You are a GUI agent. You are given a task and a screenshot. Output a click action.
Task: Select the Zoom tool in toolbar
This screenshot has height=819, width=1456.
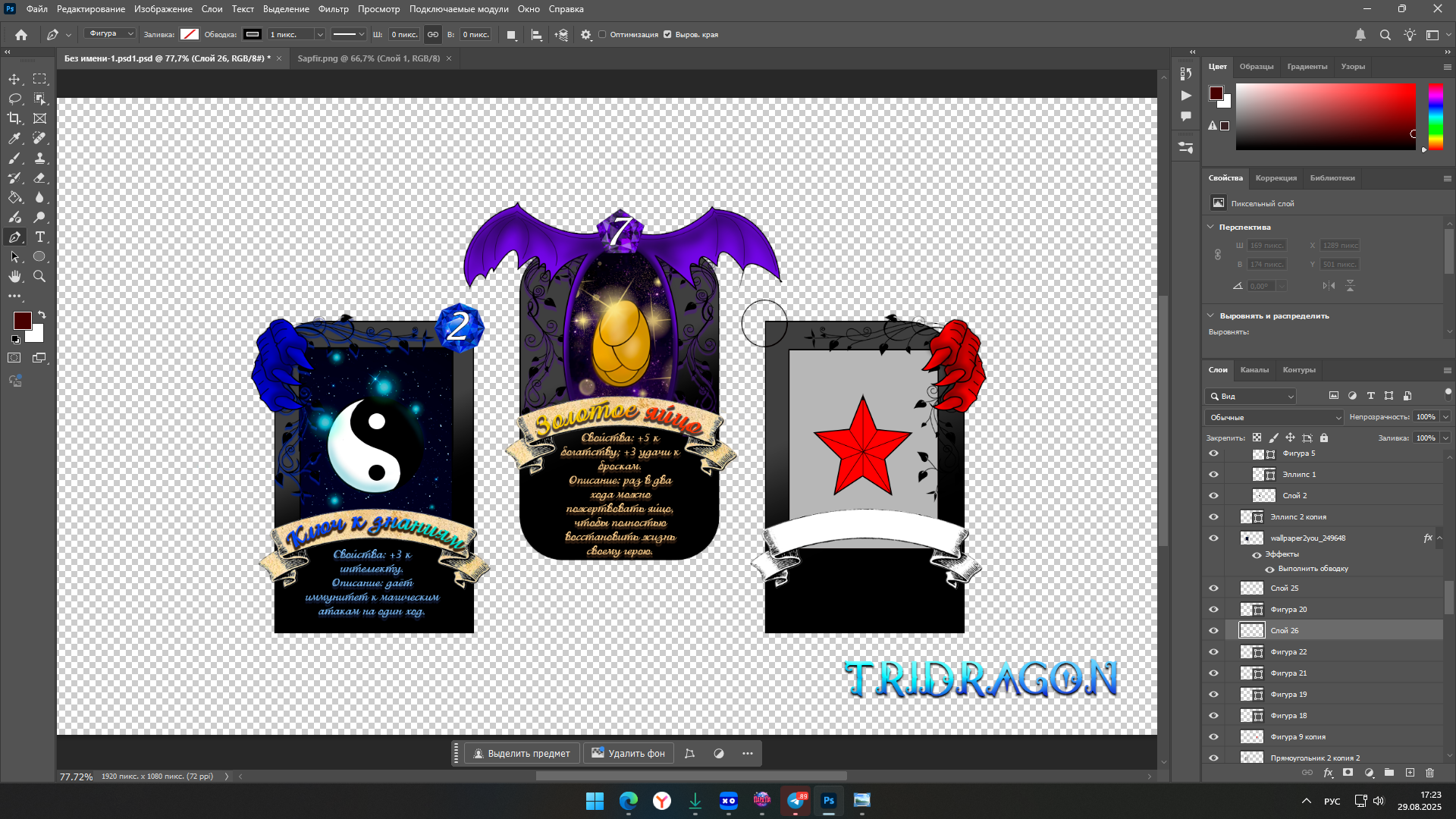tap(39, 277)
